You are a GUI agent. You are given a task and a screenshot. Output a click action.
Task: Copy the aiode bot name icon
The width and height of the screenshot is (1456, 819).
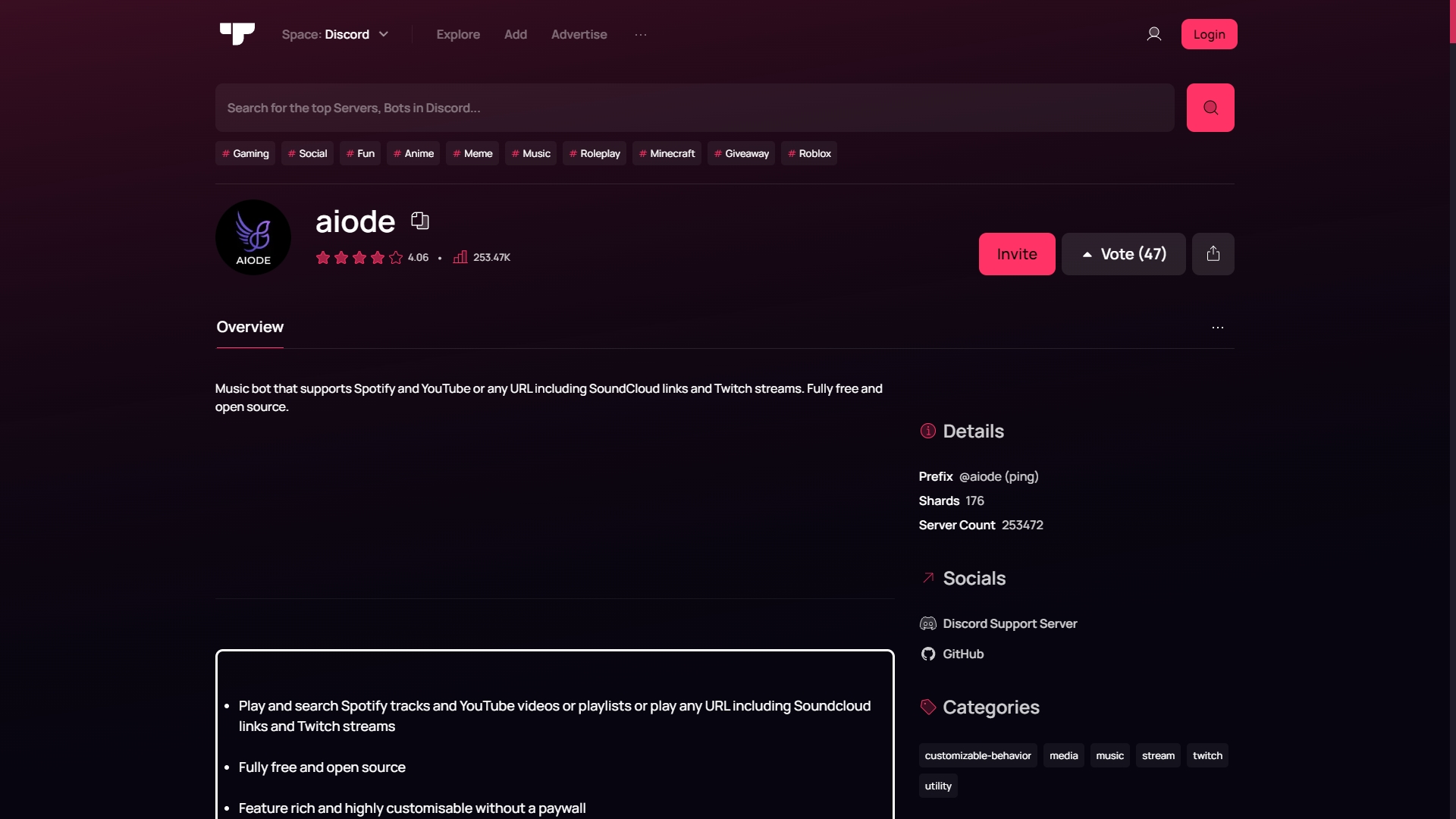pos(420,221)
